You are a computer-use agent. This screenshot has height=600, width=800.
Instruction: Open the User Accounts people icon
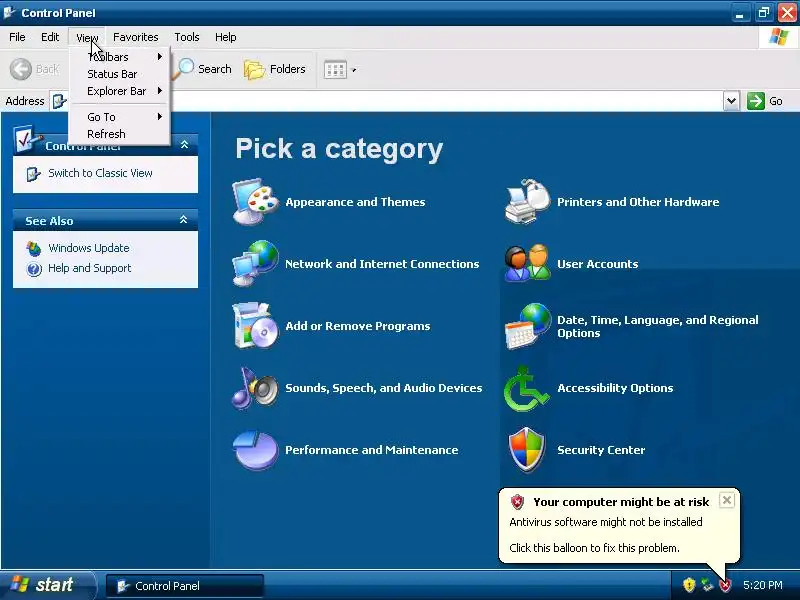click(528, 263)
